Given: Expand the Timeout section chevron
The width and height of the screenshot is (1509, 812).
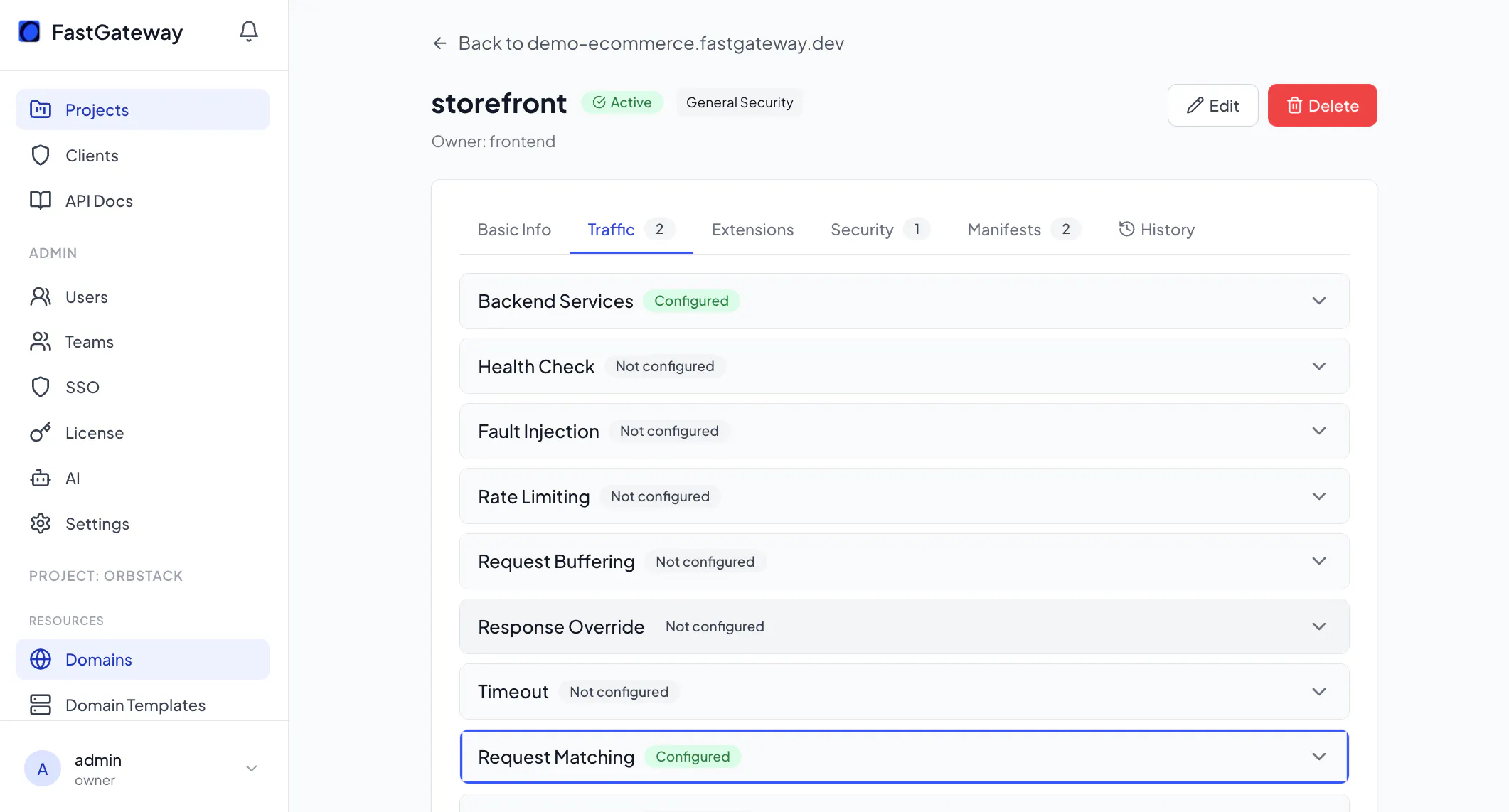Looking at the screenshot, I should pyautogui.click(x=1319, y=692).
